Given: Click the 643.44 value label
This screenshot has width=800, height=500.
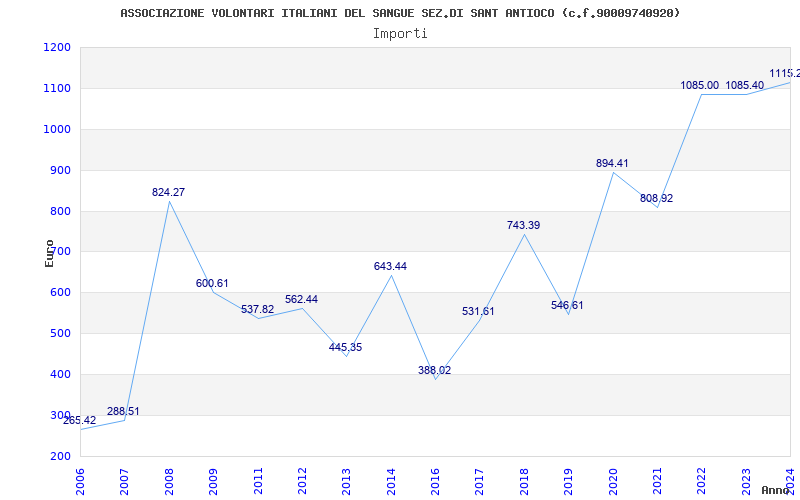Looking at the screenshot, I should [390, 266].
